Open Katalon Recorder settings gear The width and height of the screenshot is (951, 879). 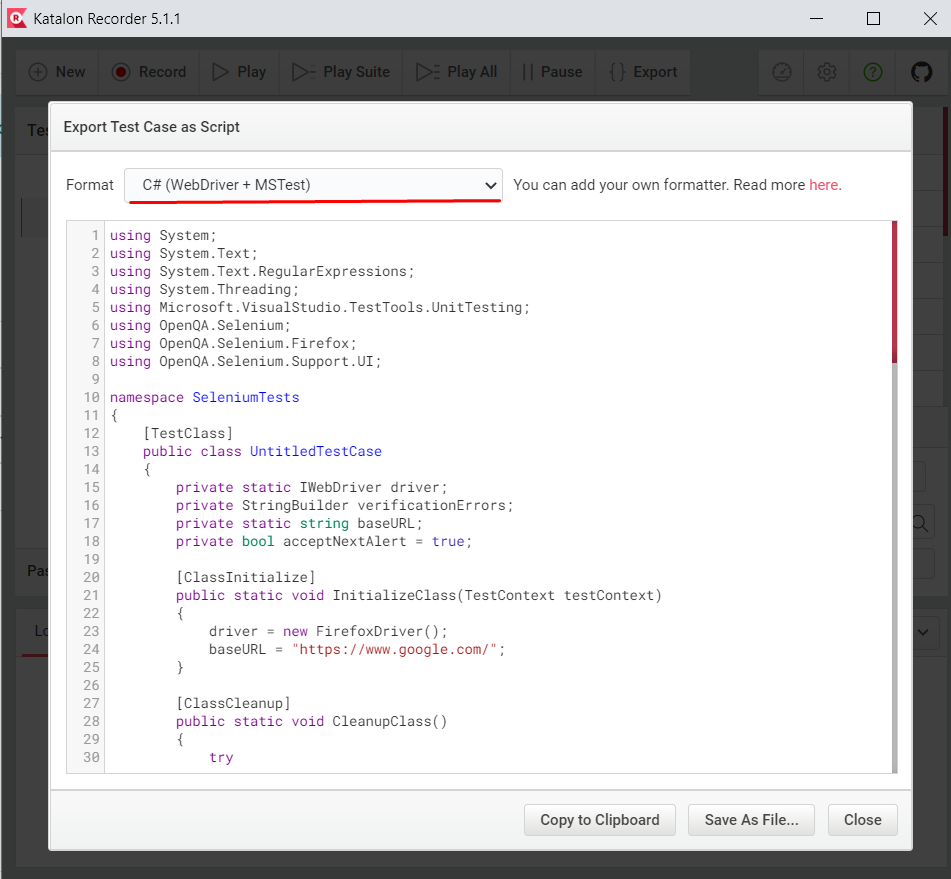827,72
